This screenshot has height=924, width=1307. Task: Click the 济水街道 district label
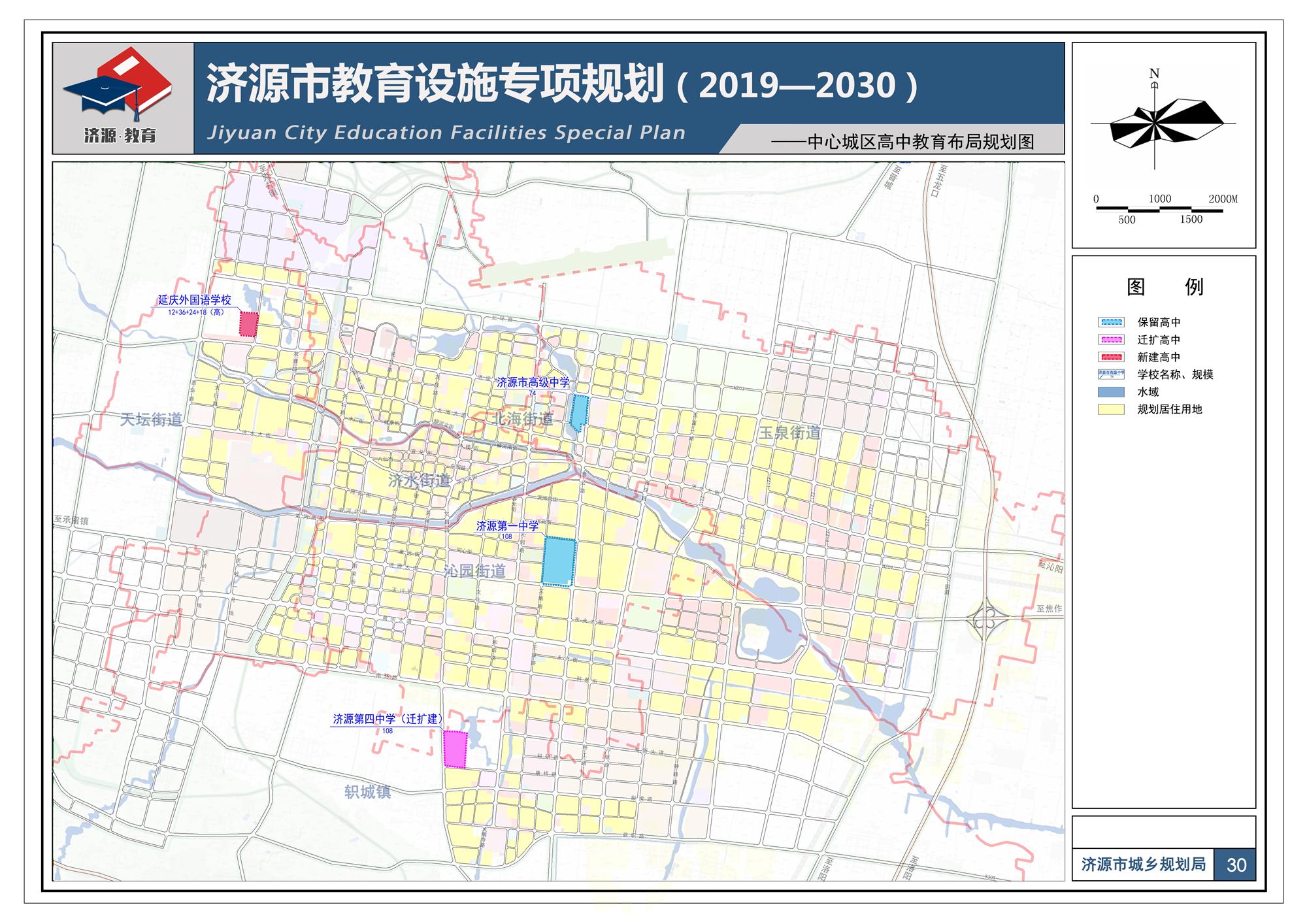coord(419,480)
